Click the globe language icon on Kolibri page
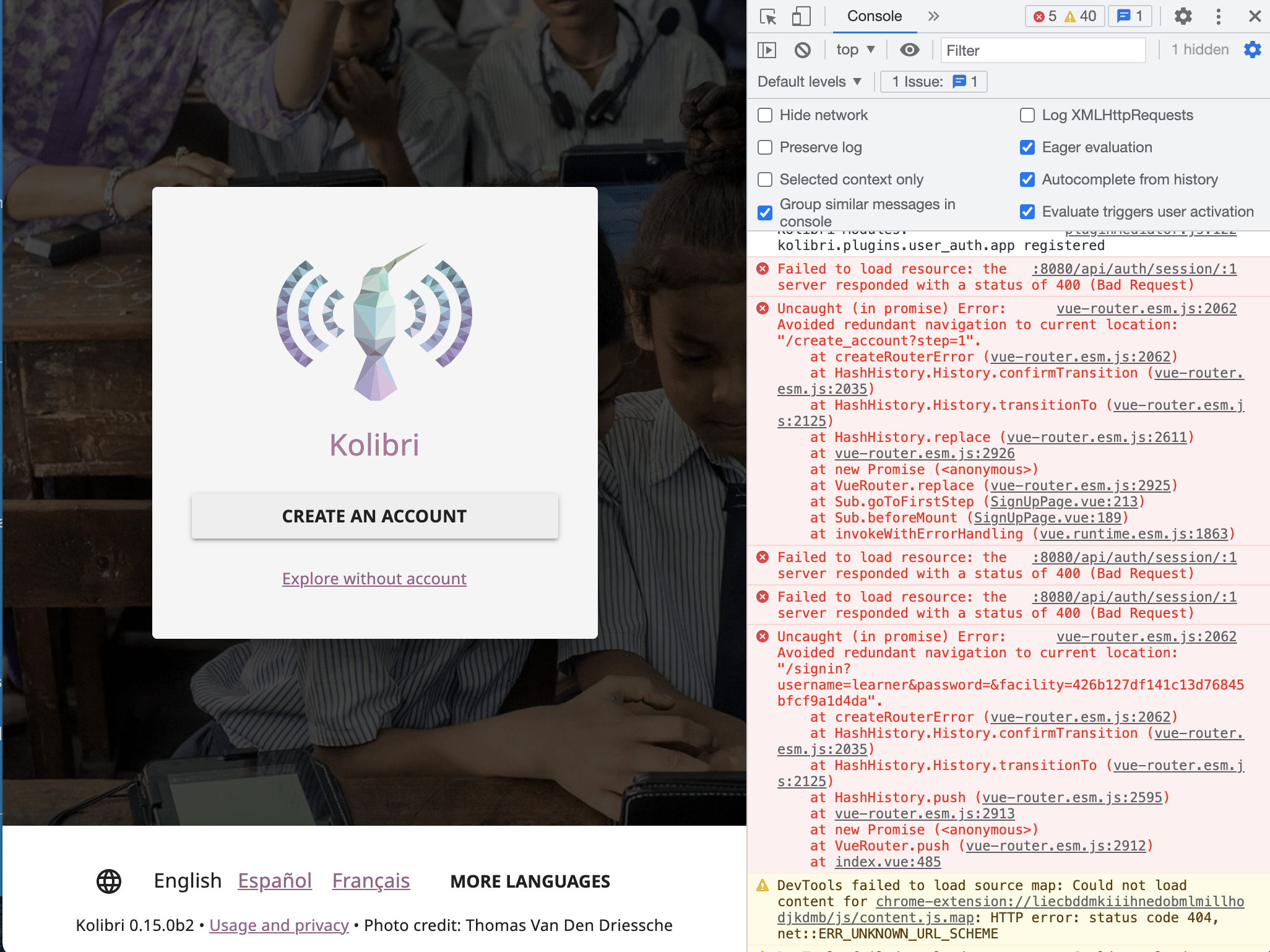 click(x=110, y=880)
